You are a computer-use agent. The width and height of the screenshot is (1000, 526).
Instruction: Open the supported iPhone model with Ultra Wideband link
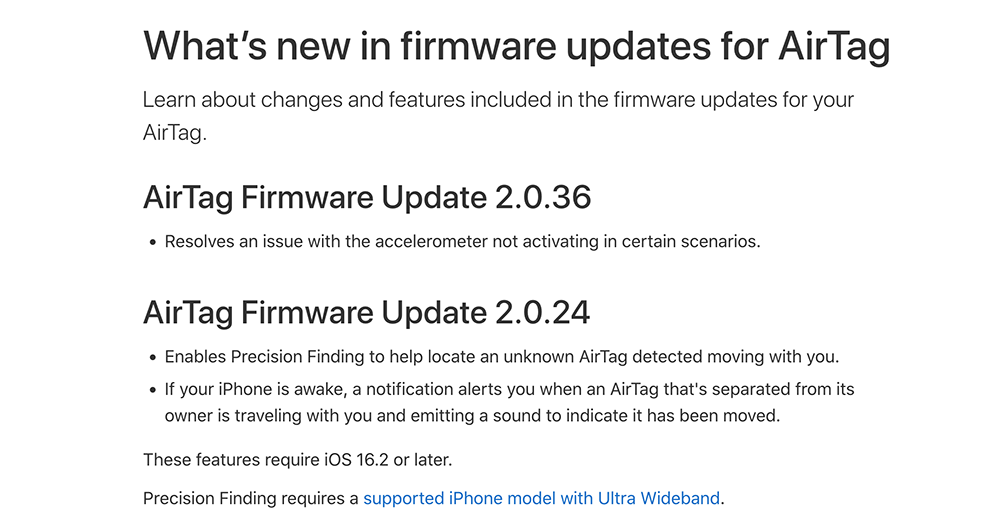coord(541,498)
